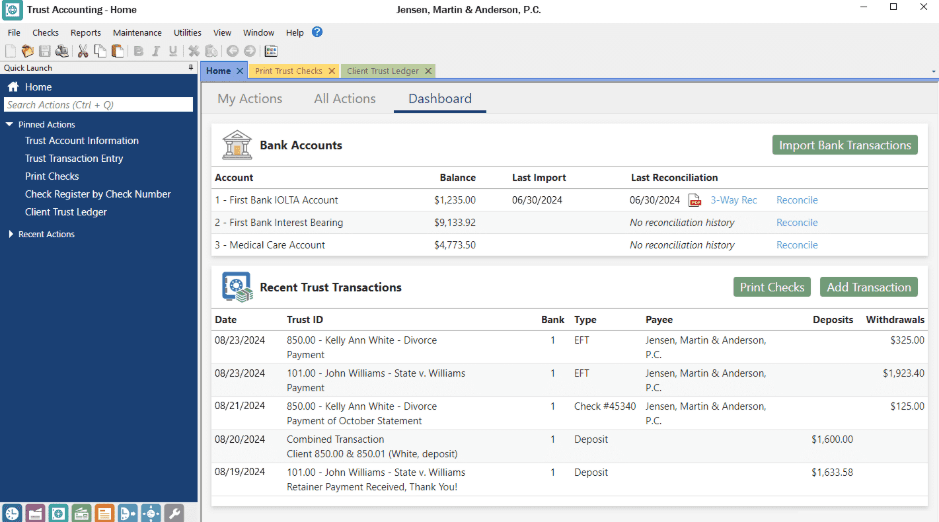Open the clock module icon in the bottom bar
The image size is (939, 522).
pyautogui.click(x=12, y=513)
